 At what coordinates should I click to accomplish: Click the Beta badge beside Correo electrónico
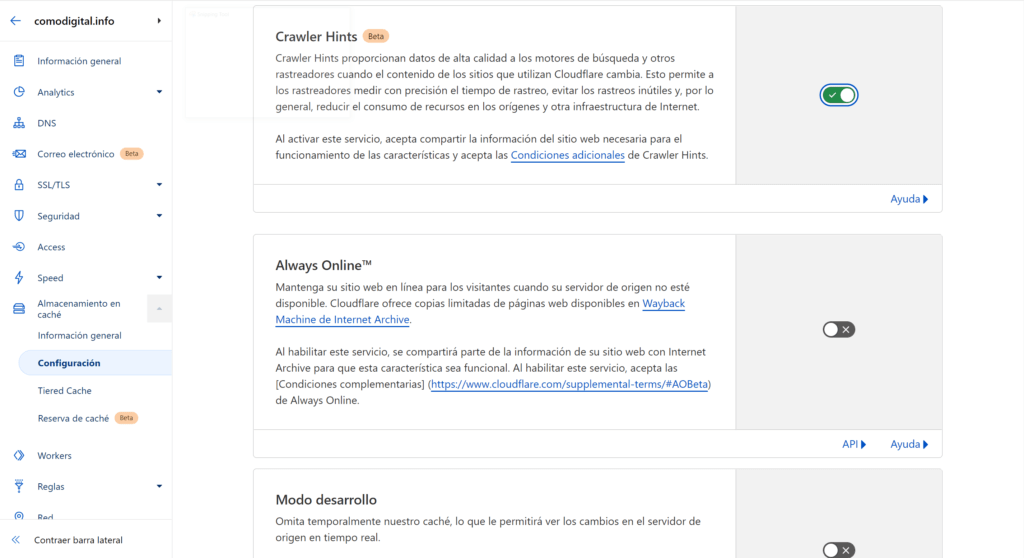click(132, 154)
